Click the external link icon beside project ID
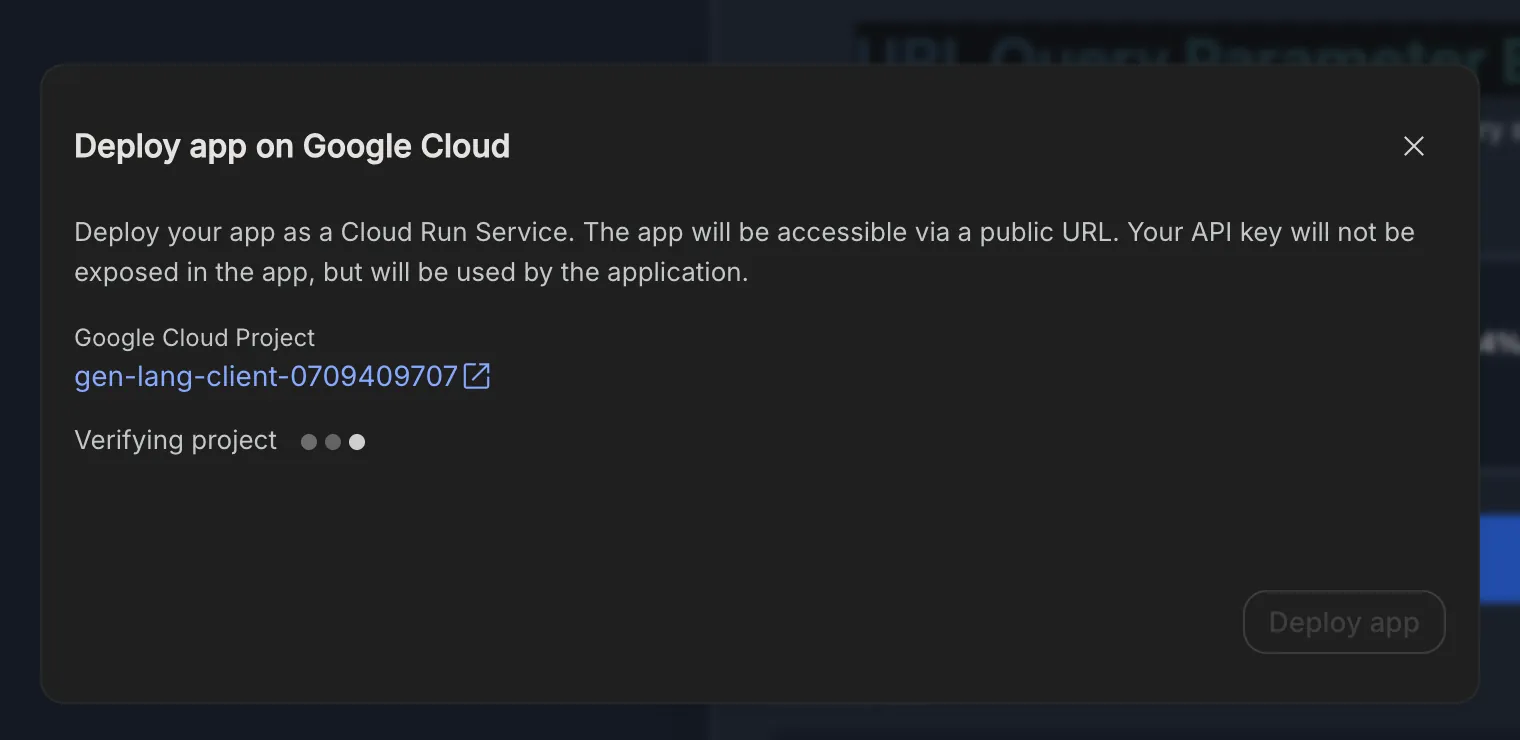The image size is (1520, 740). [x=477, y=376]
